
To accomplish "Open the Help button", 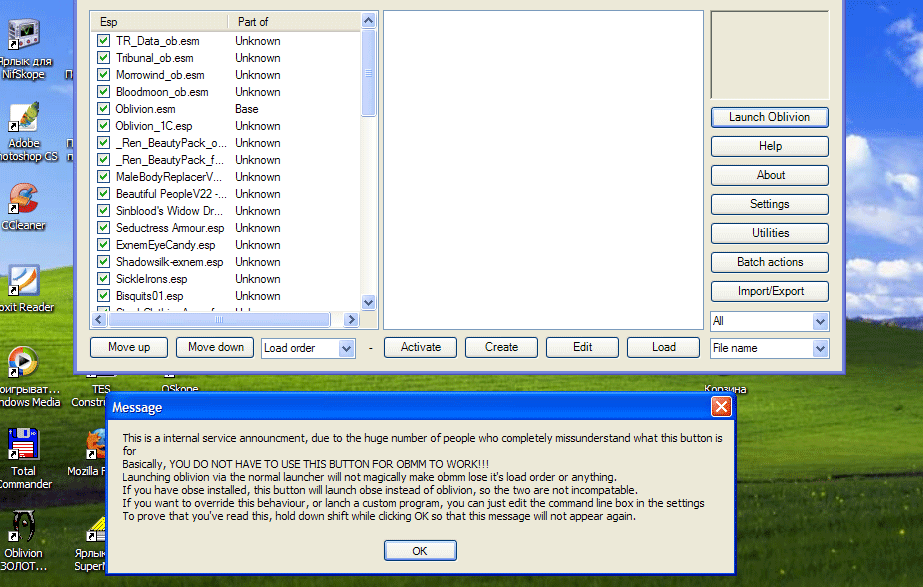I will pyautogui.click(x=769, y=146).
